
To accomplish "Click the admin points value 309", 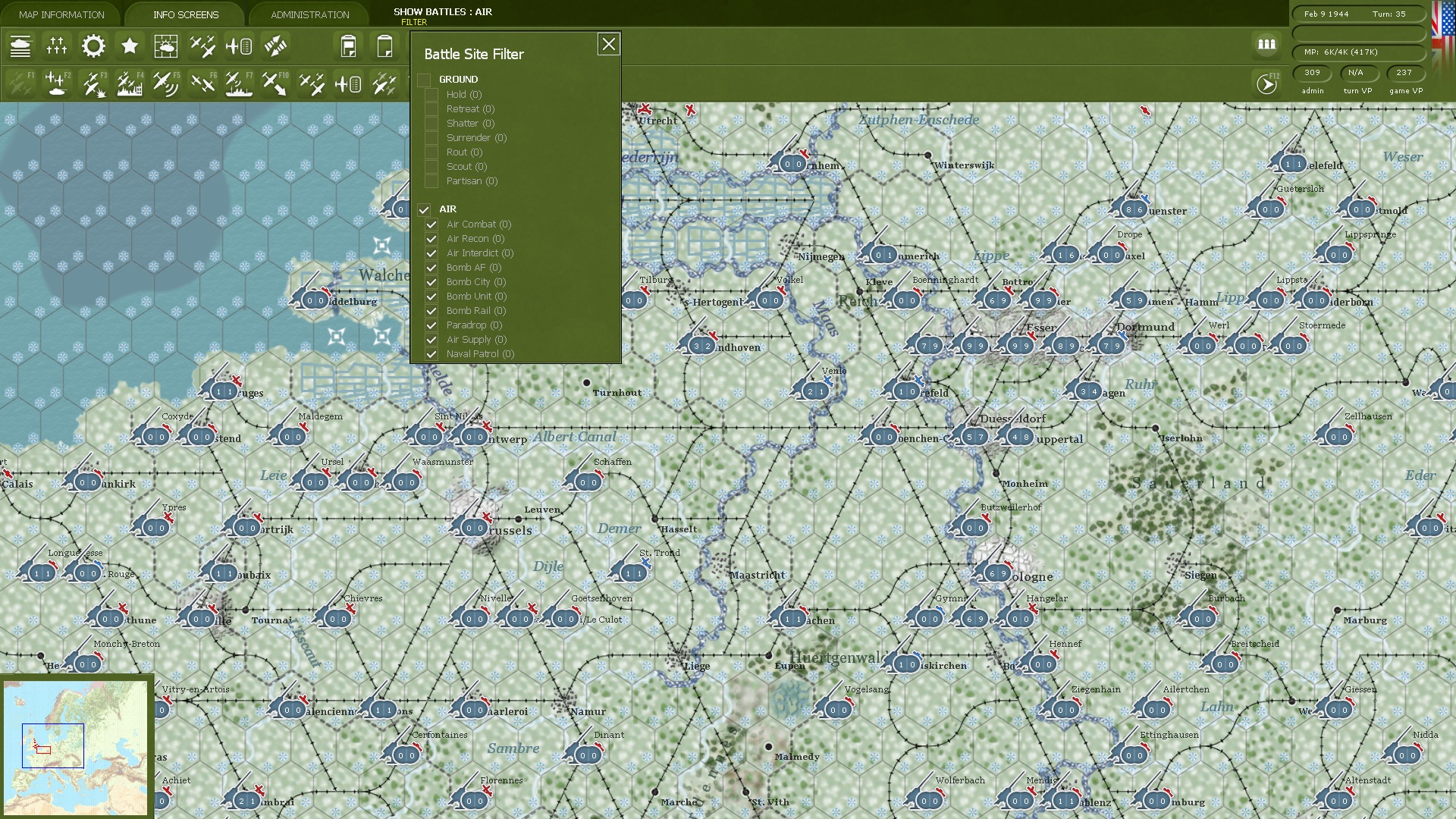I will [x=1313, y=73].
